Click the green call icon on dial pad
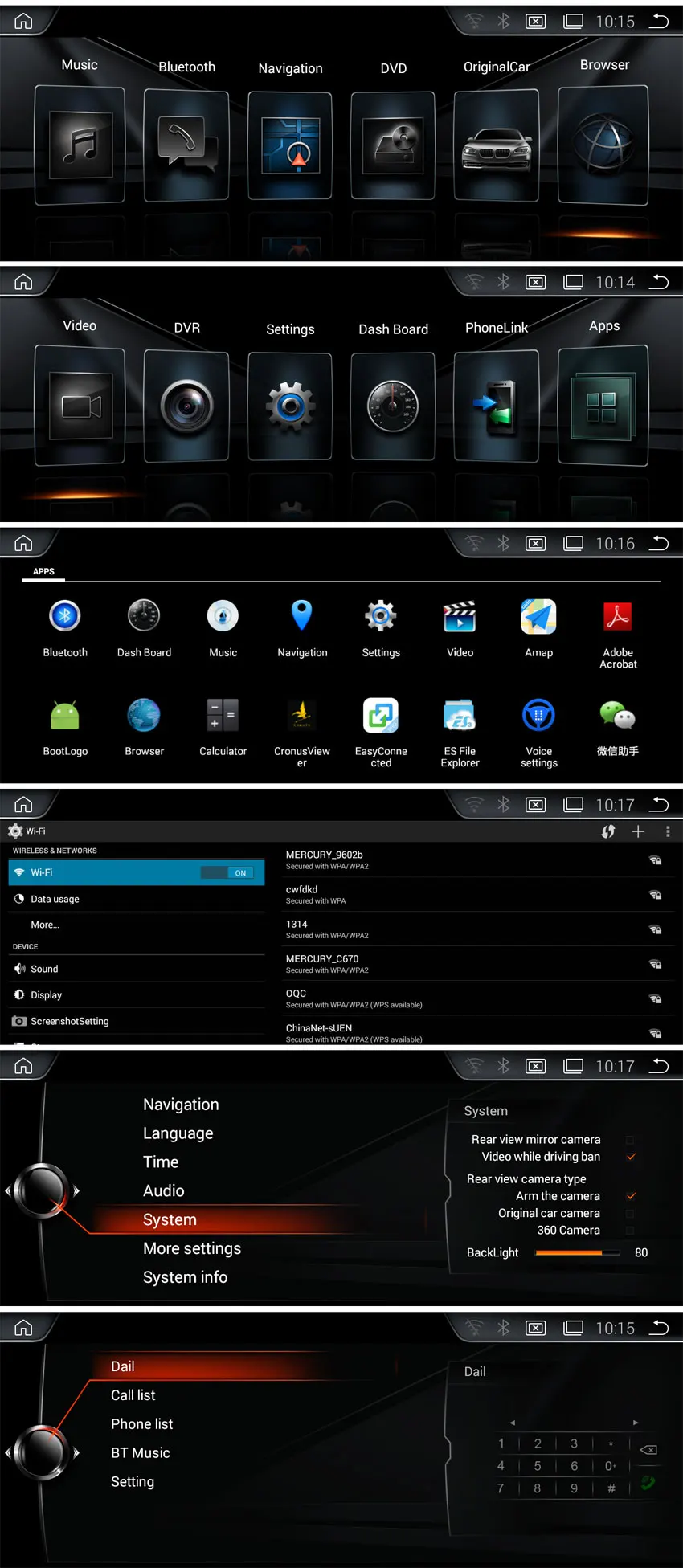 point(648,1483)
